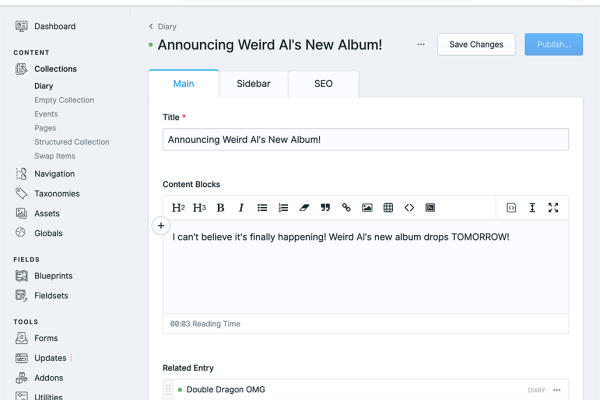Click the remove formatting eraser icon
Screen dimensions: 600x400
pyautogui.click(x=304, y=208)
